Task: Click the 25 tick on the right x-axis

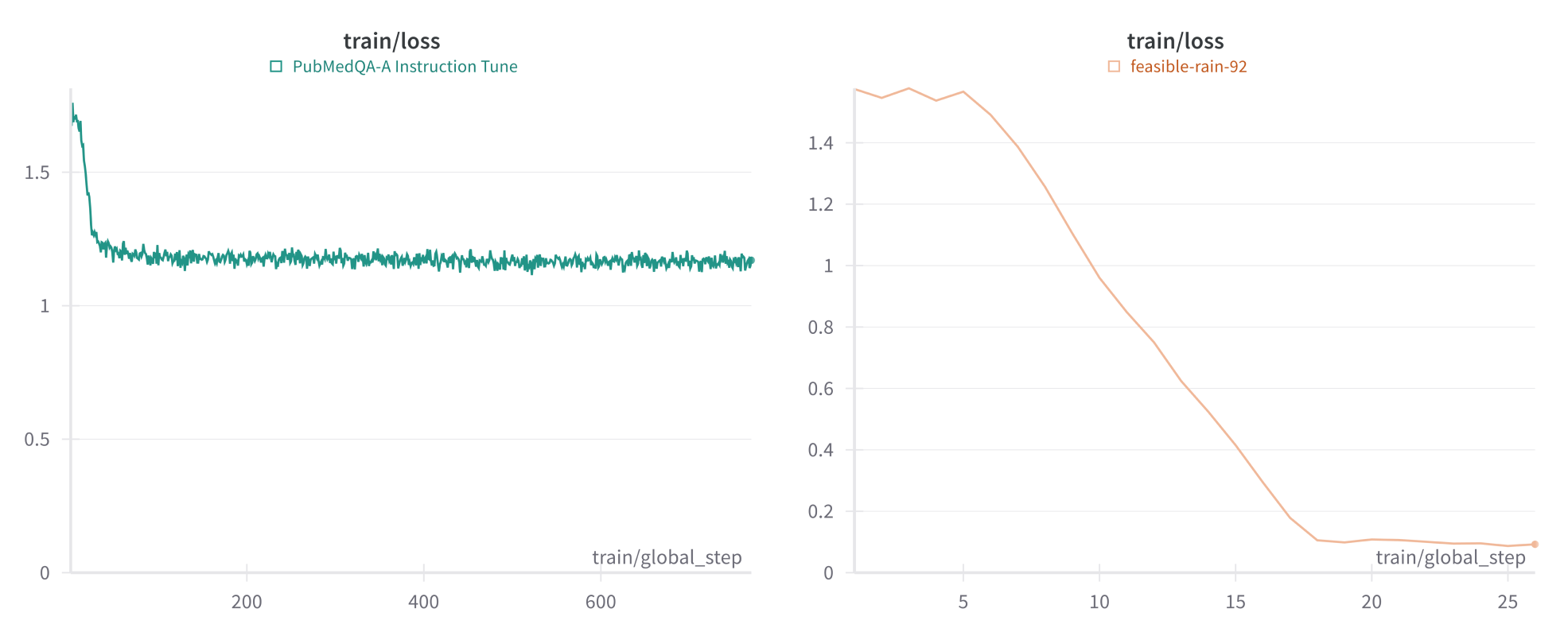Action: point(1508,602)
